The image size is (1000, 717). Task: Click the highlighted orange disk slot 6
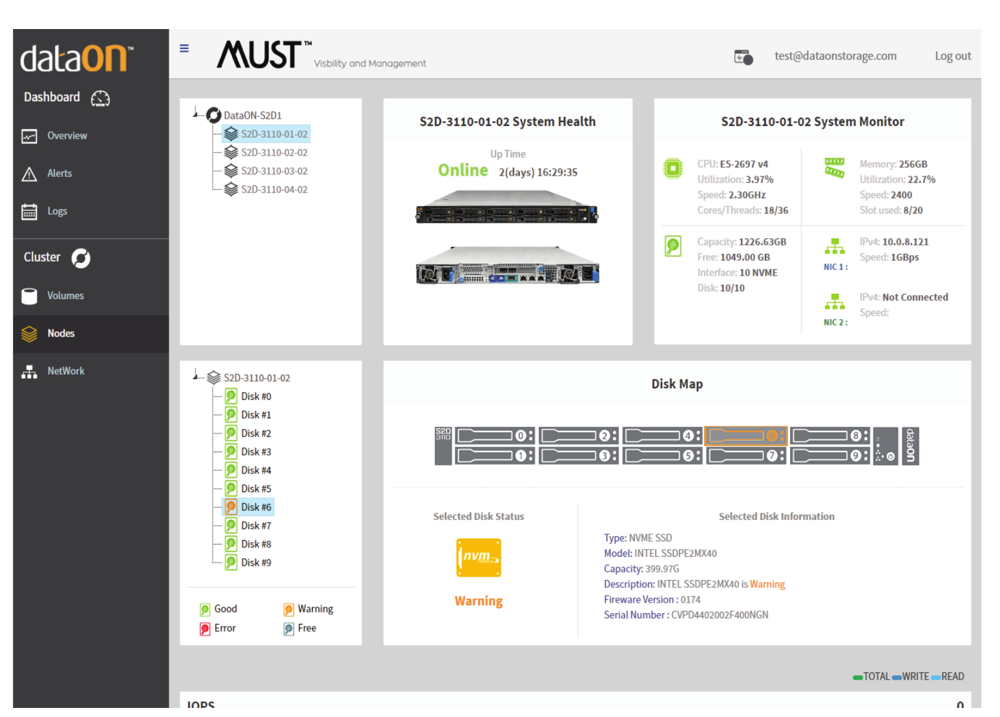(746, 436)
